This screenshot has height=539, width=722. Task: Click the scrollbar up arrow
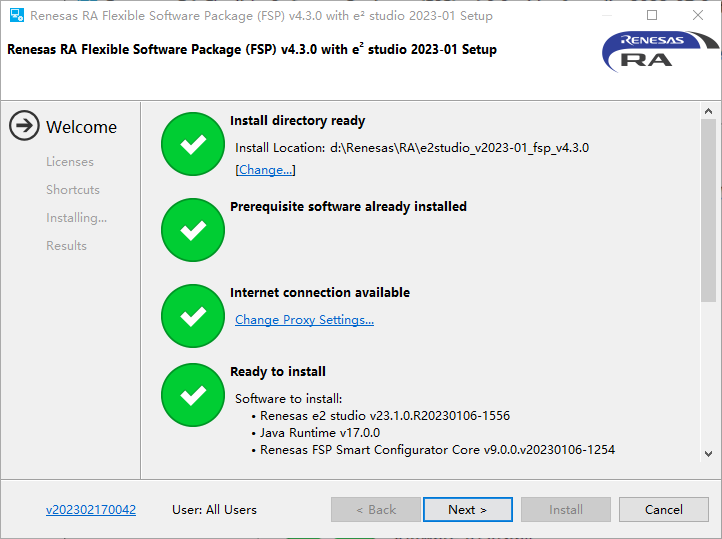(x=708, y=111)
